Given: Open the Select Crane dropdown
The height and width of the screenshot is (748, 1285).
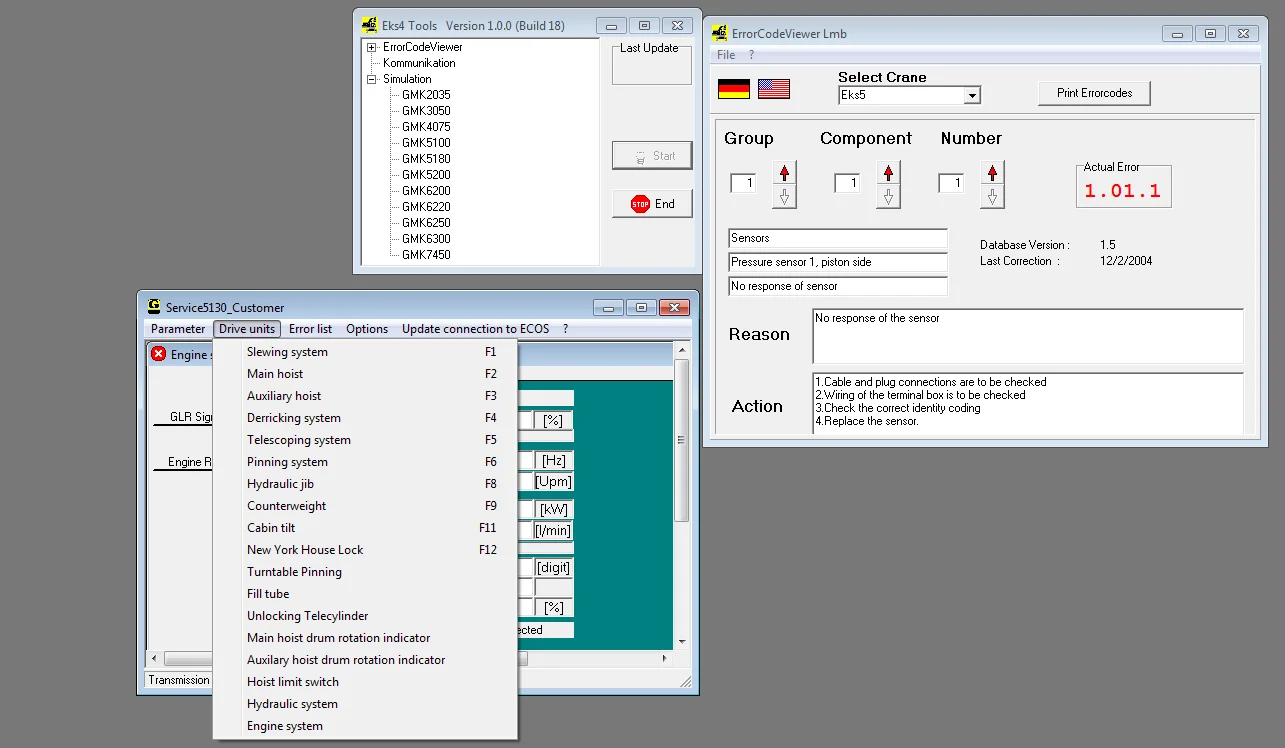Looking at the screenshot, I should pyautogui.click(x=972, y=96).
